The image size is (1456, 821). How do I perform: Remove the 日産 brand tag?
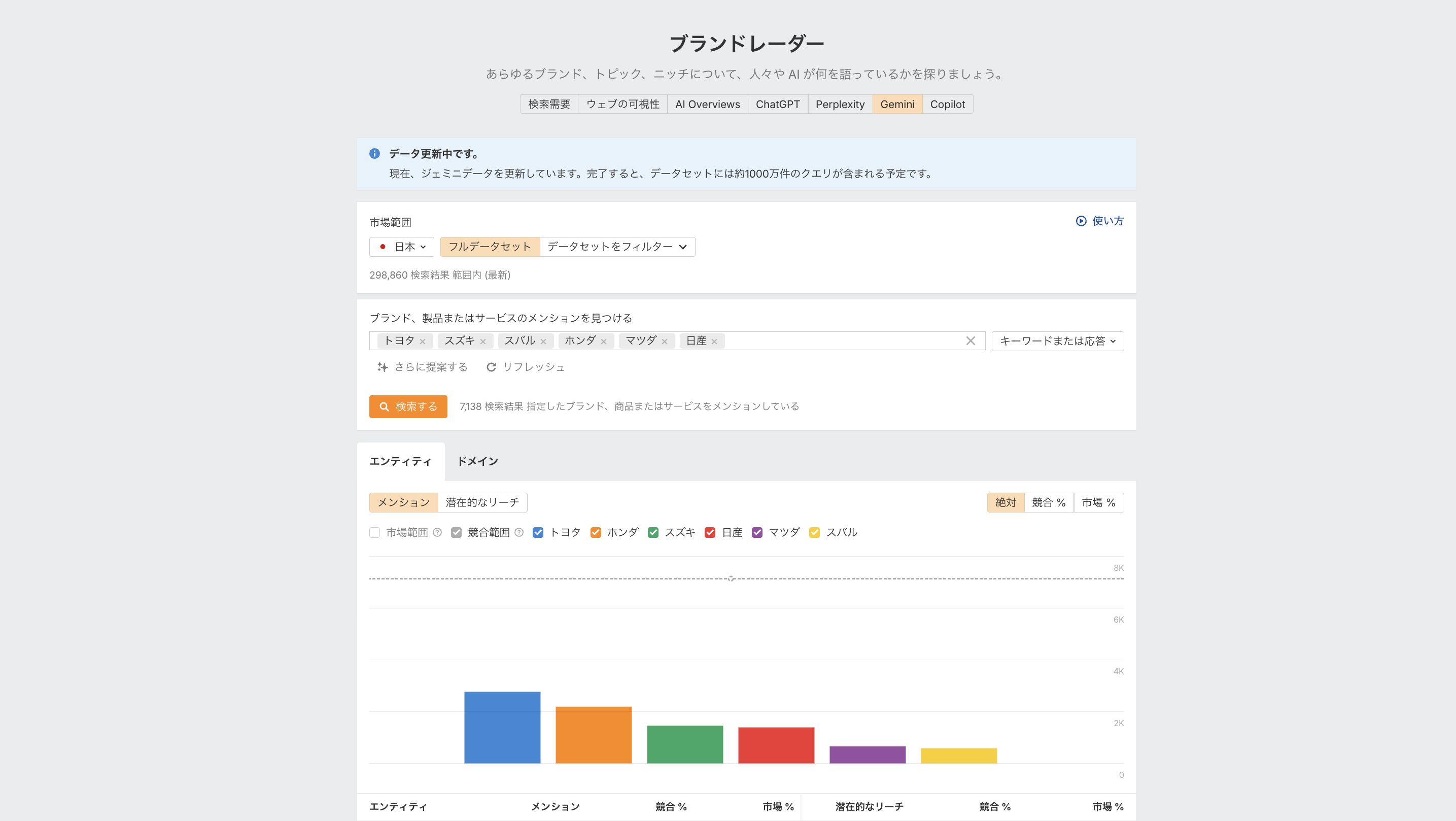pyautogui.click(x=714, y=341)
